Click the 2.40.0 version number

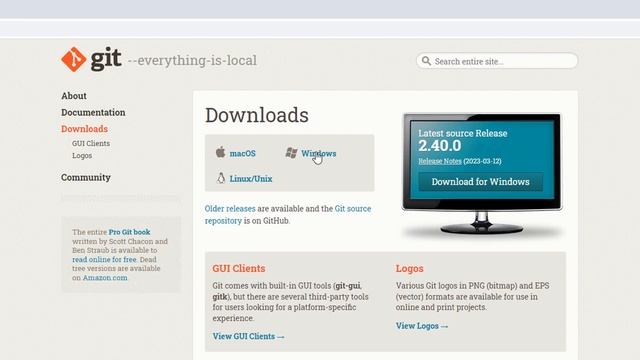[440, 146]
